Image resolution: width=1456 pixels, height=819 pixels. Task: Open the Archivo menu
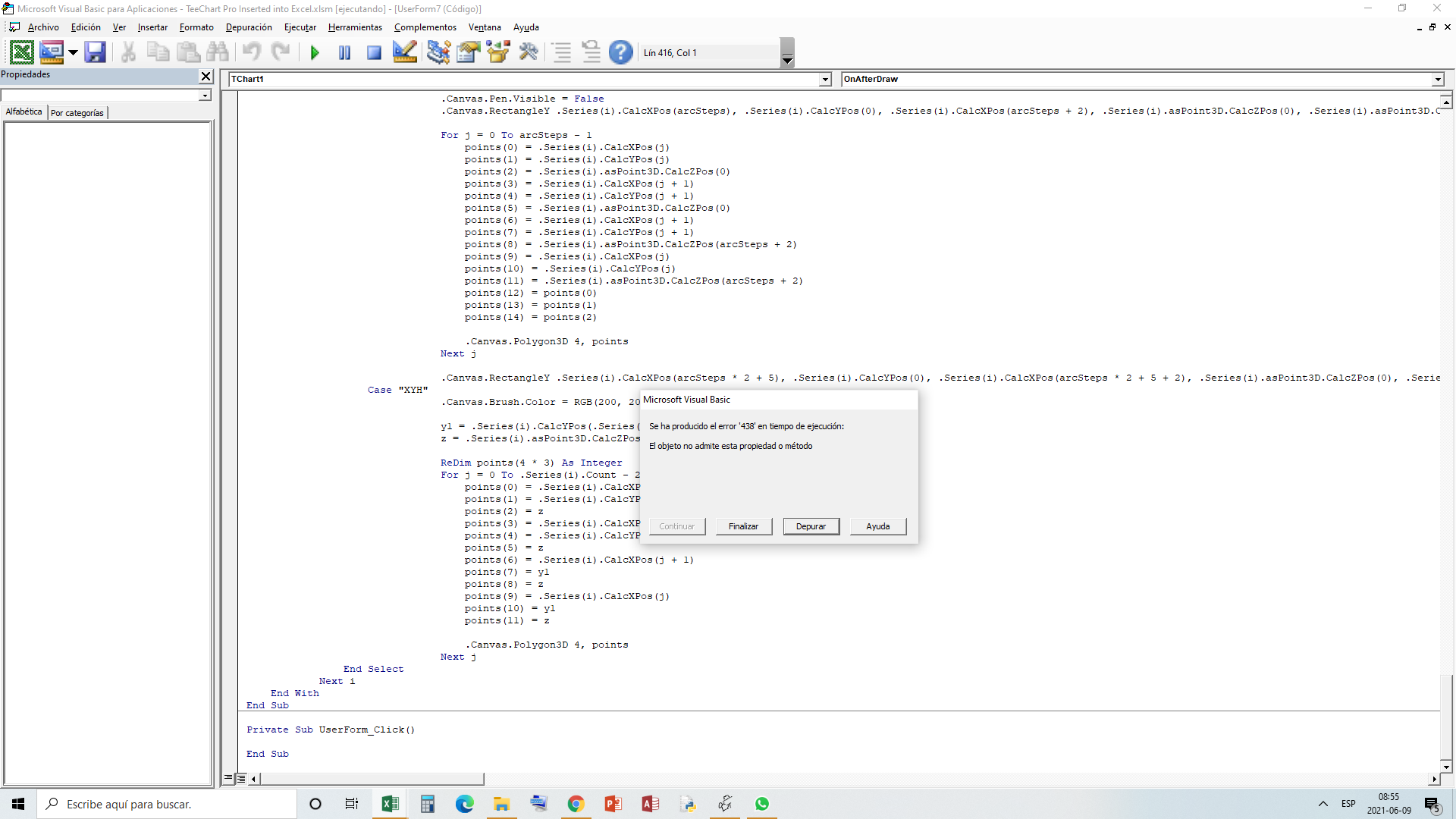[43, 27]
